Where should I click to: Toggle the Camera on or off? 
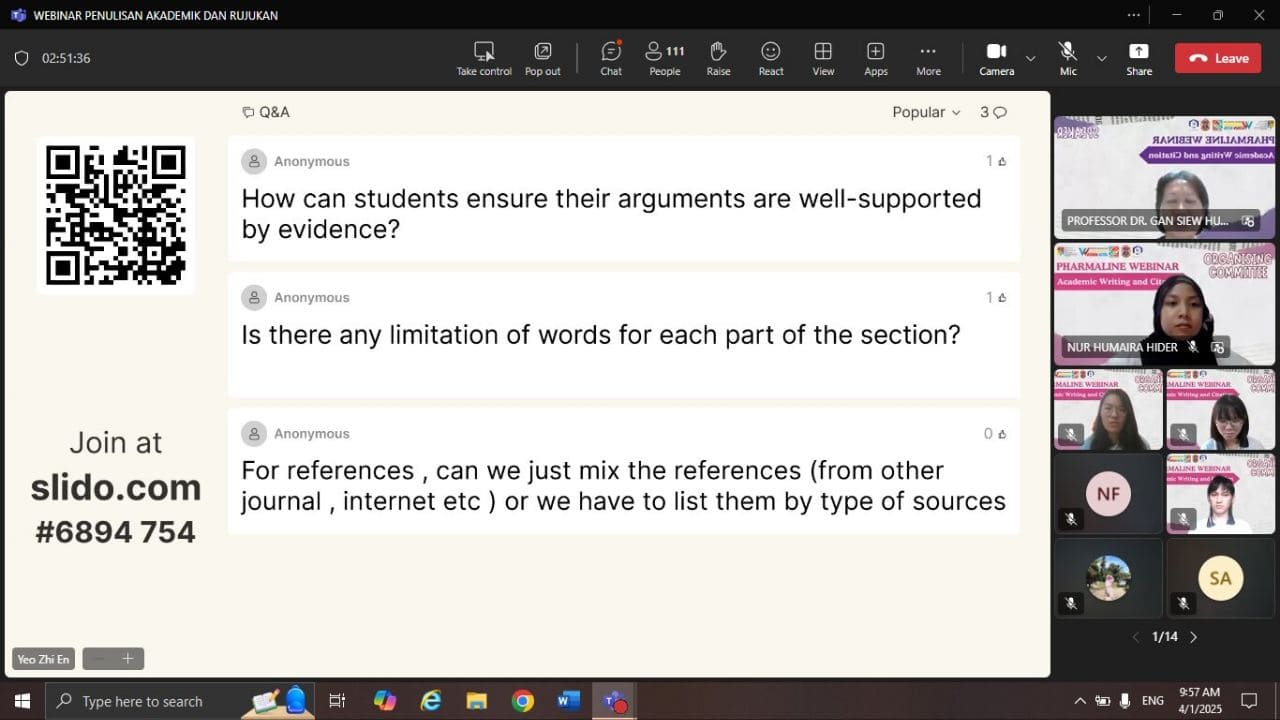[x=996, y=58]
